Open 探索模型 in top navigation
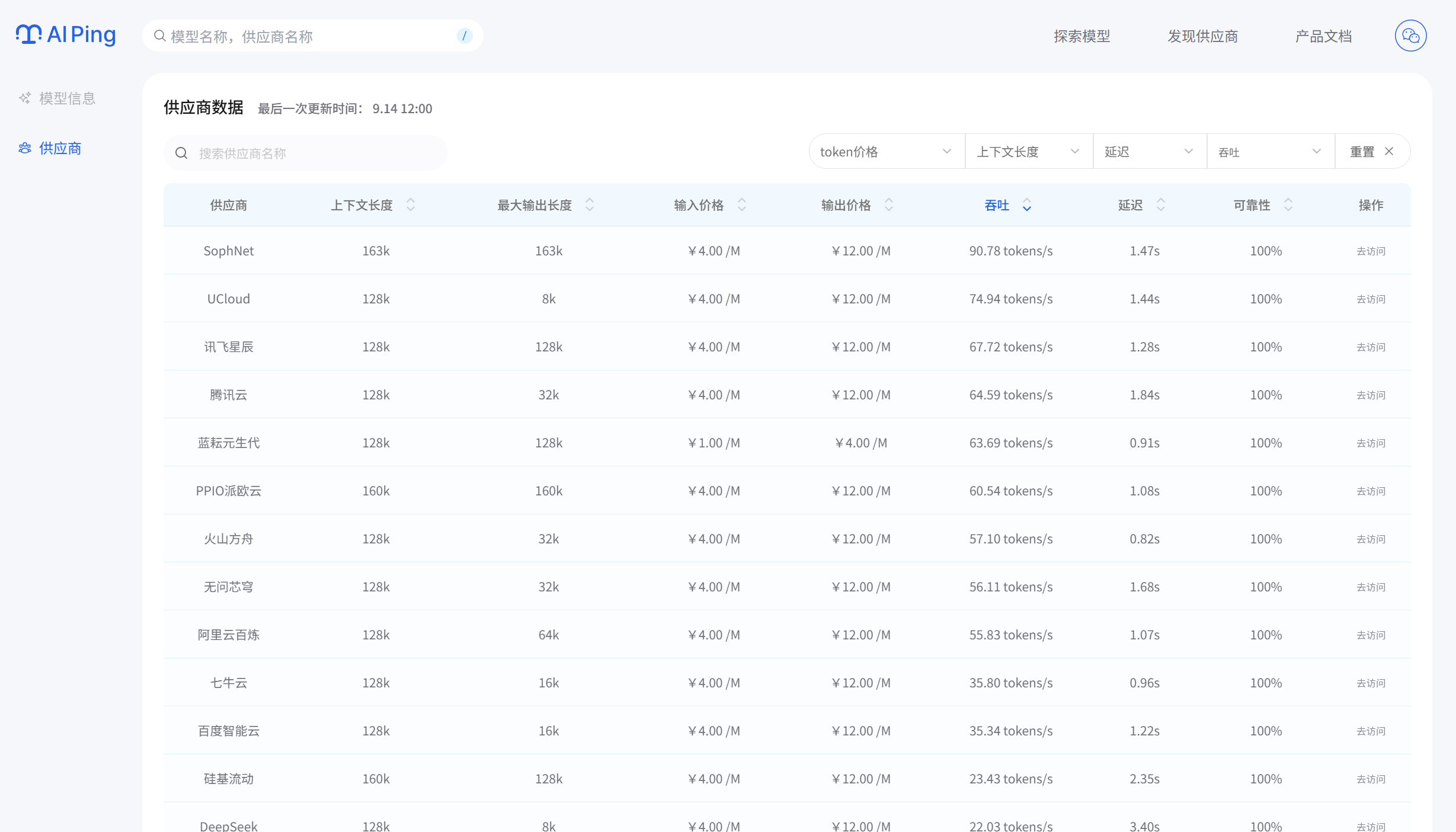 click(1081, 36)
